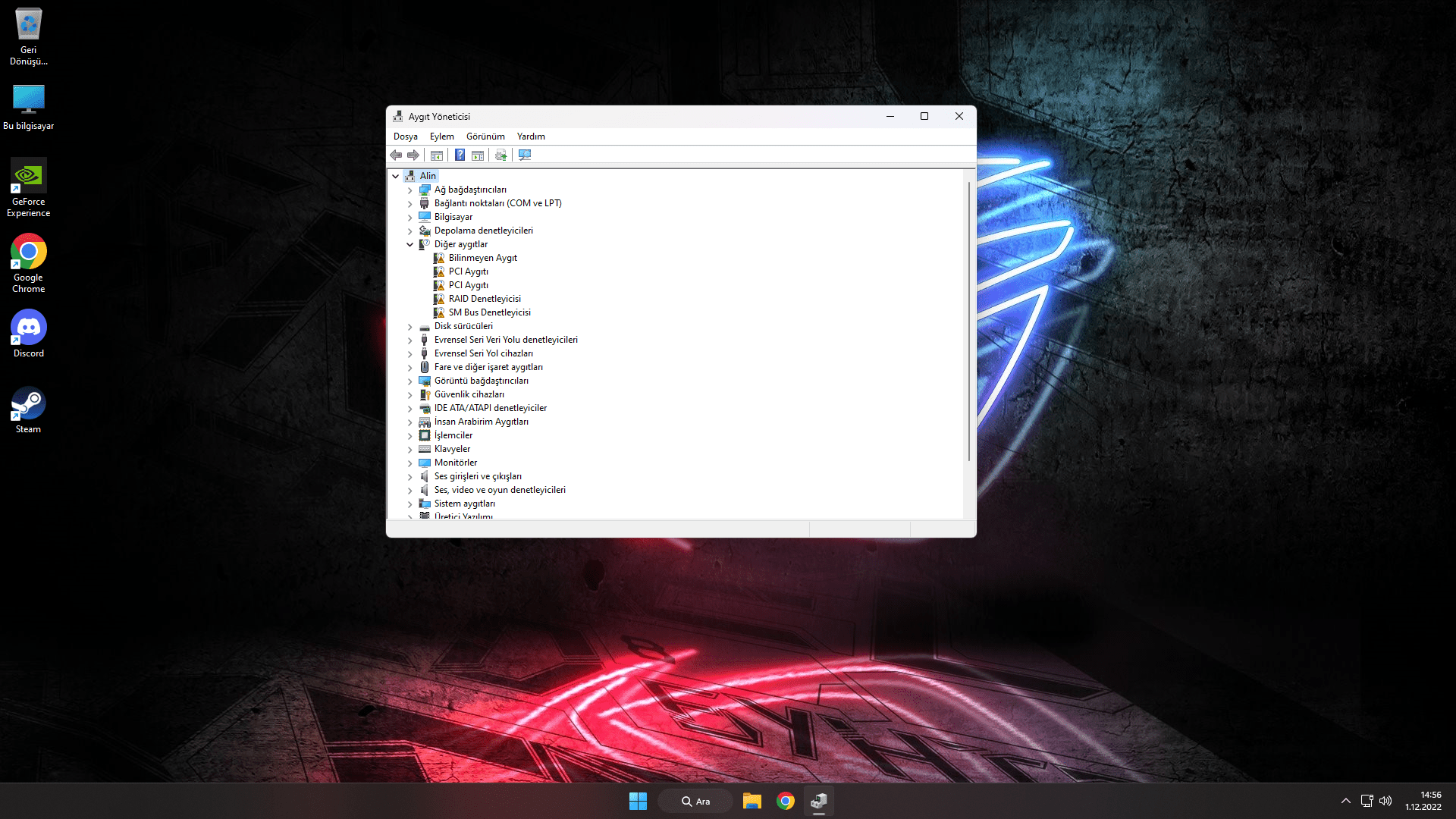The height and width of the screenshot is (819, 1456).
Task: Click the Back arrow in toolbar
Action: tap(396, 155)
